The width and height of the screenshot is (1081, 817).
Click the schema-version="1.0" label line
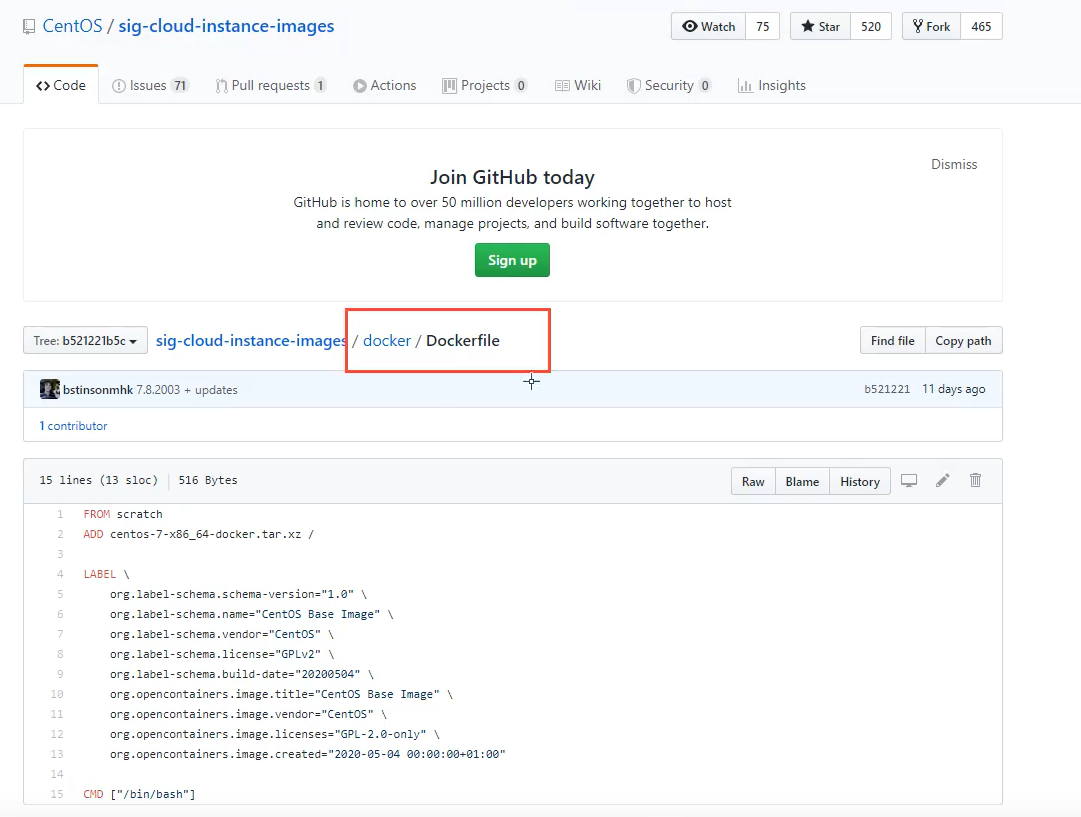(239, 594)
